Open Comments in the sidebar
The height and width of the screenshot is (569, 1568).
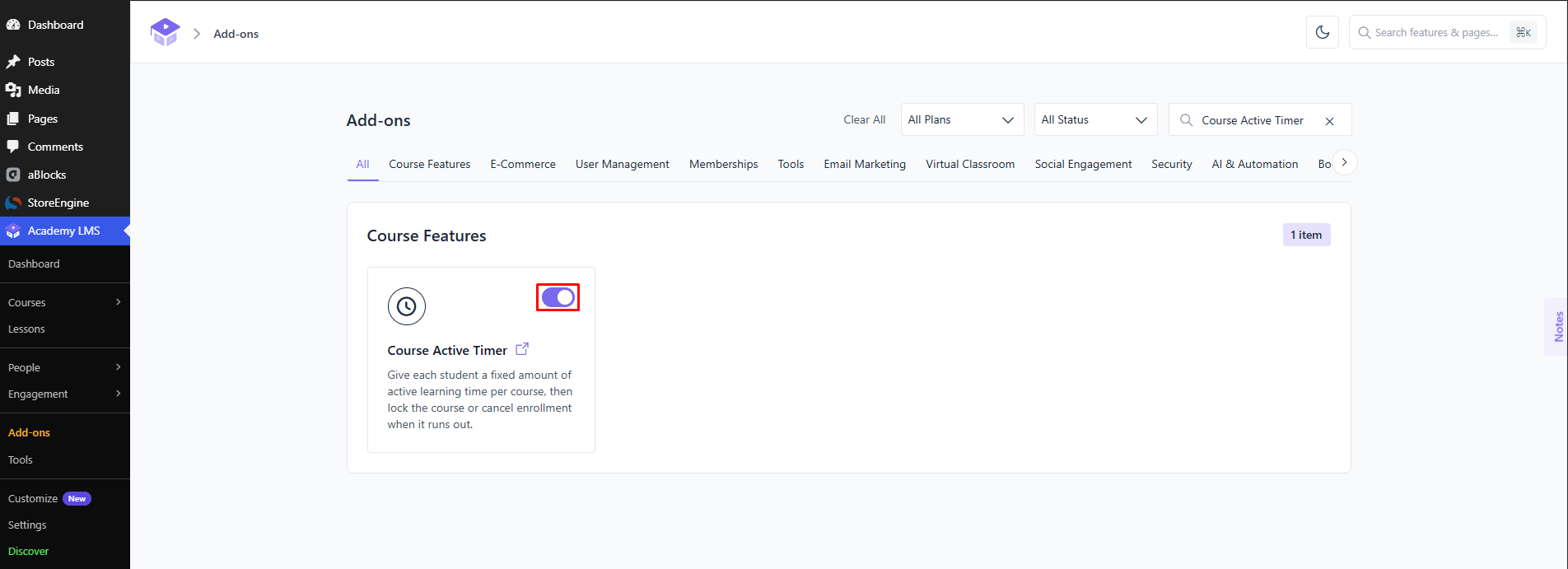[x=65, y=147]
